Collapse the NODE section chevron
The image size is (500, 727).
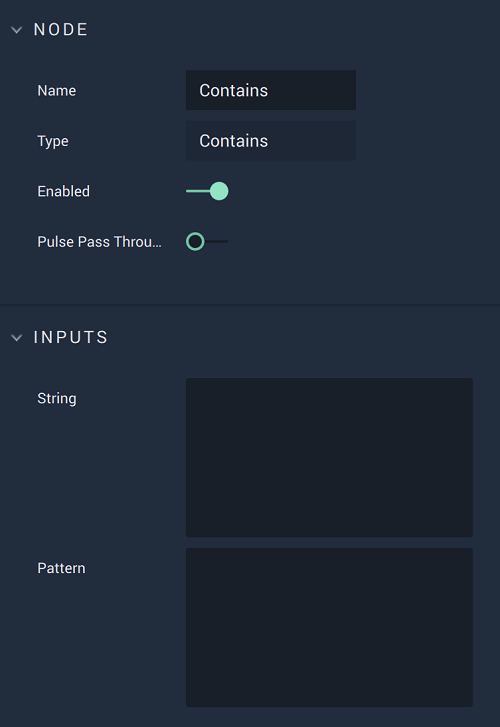(17, 30)
